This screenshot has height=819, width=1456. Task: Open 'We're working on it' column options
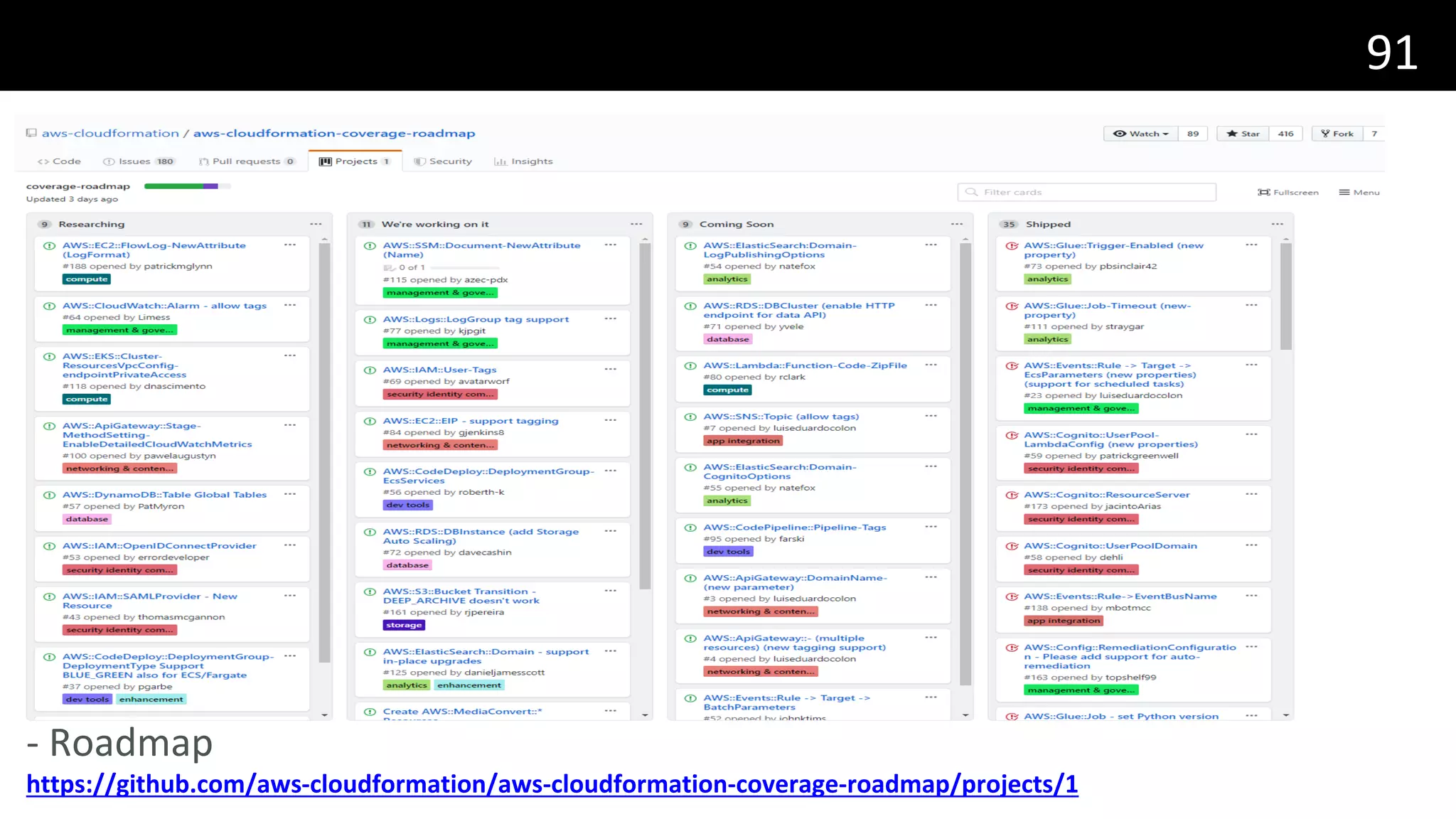coord(636,224)
